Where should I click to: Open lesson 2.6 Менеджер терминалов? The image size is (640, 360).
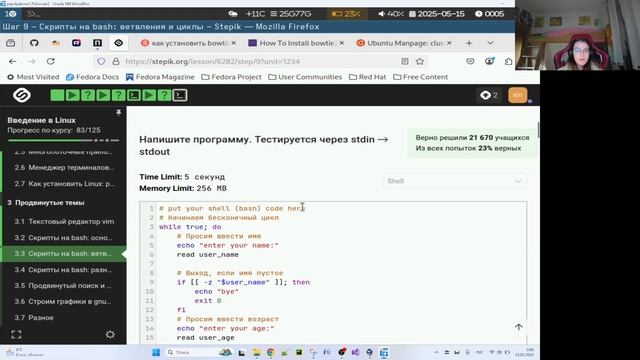64,167
